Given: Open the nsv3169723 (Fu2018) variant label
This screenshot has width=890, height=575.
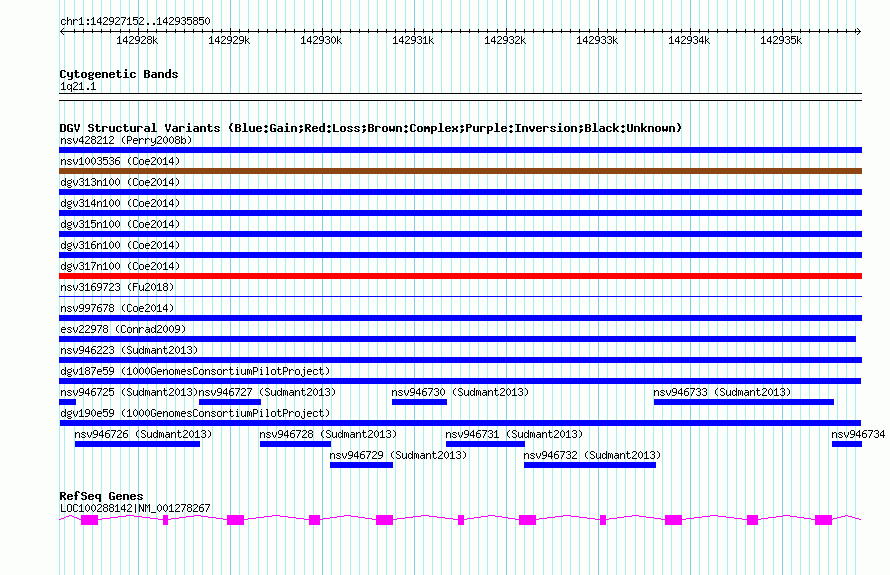Looking at the screenshot, I should pyautogui.click(x=117, y=287).
